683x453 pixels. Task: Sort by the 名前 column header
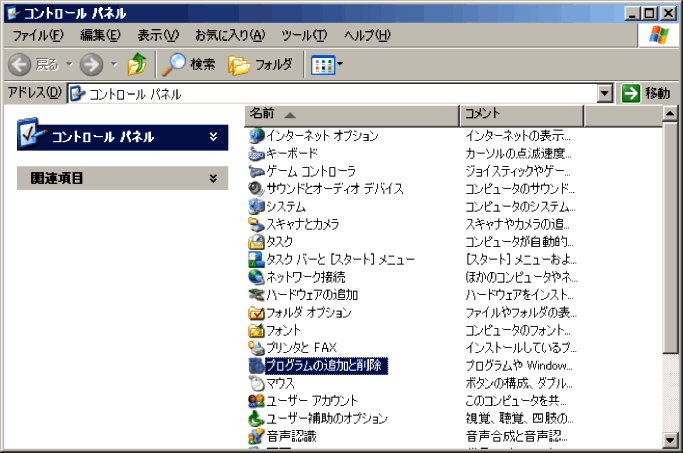[x=352, y=115]
